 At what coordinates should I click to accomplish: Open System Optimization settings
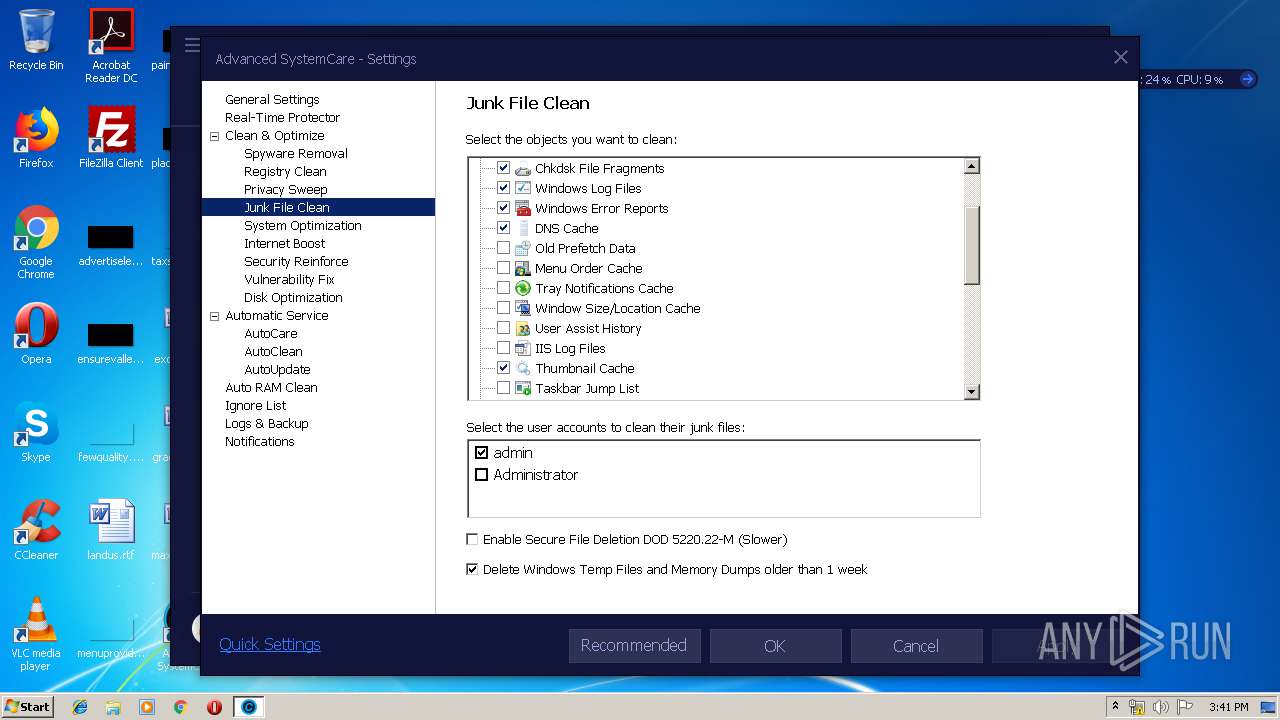303,226
